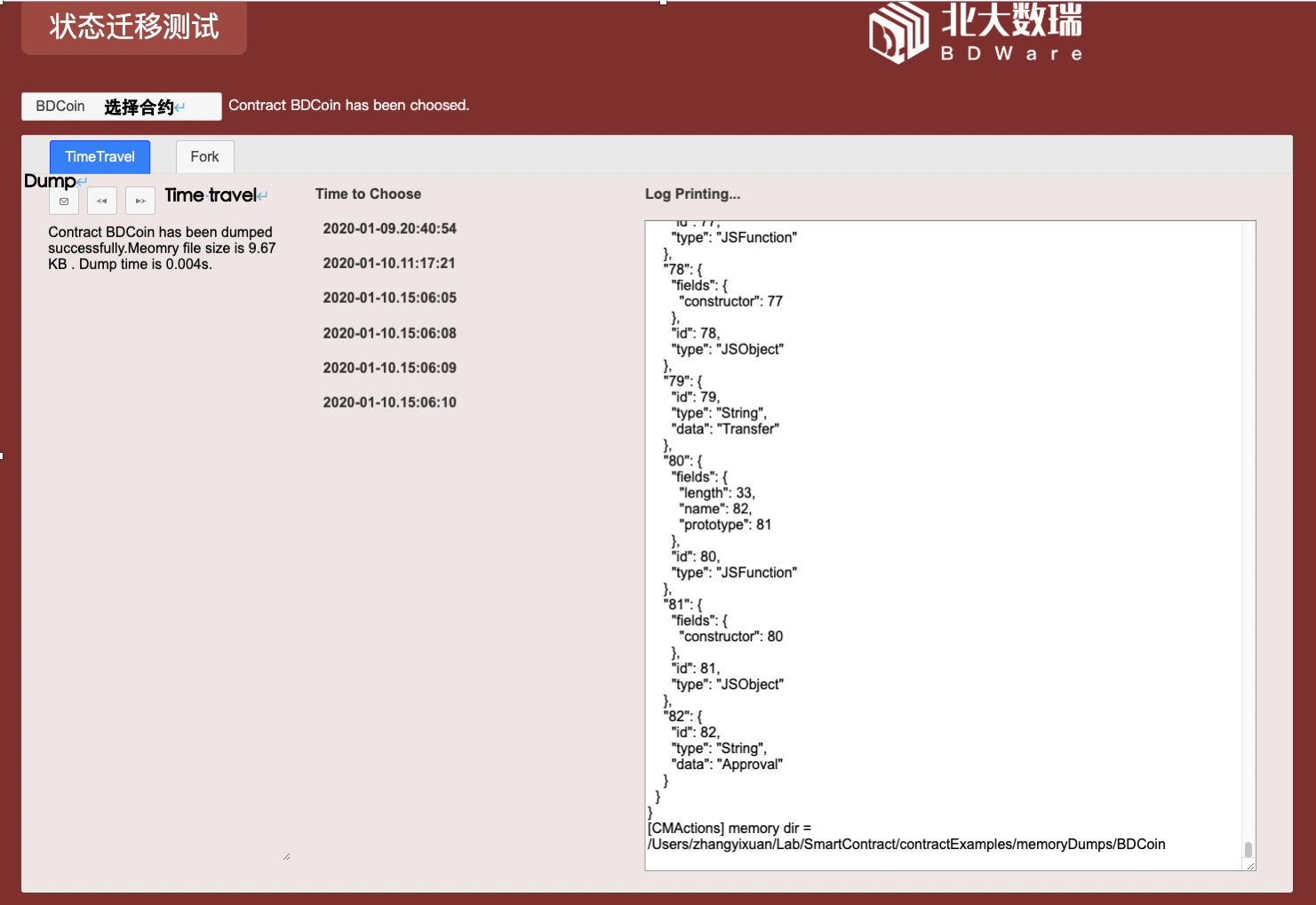Pick the 2020-01-10.15:06:08 time entry

389,334
